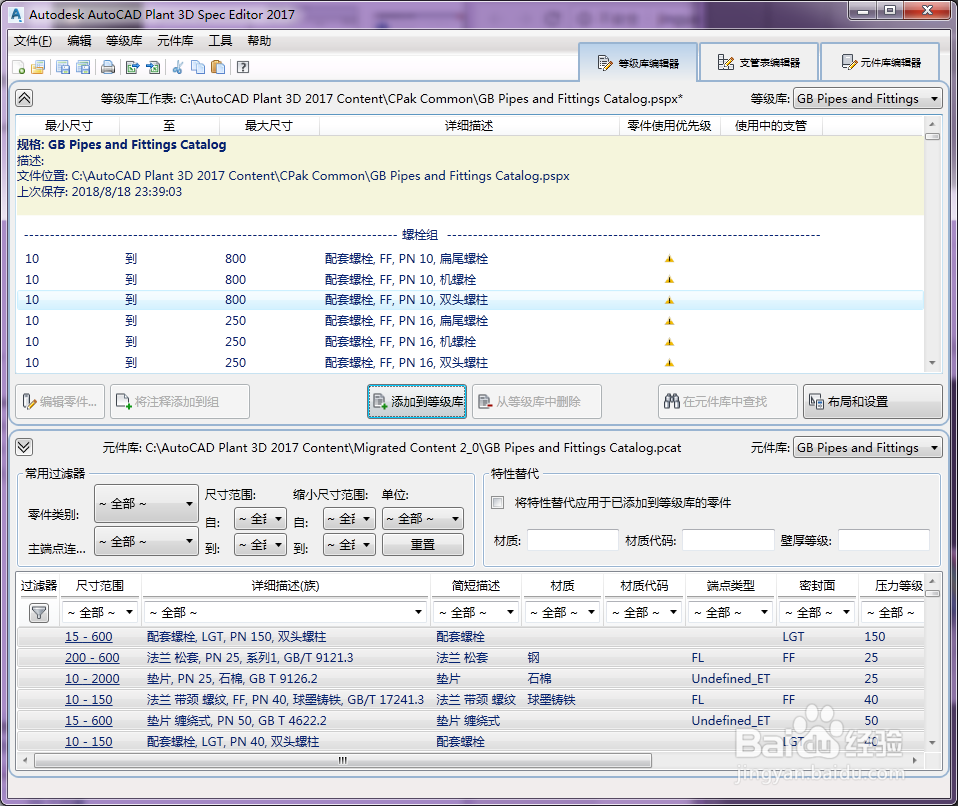This screenshot has width=958, height=806.
Task: Click the 重置 filter button
Action: (x=423, y=544)
